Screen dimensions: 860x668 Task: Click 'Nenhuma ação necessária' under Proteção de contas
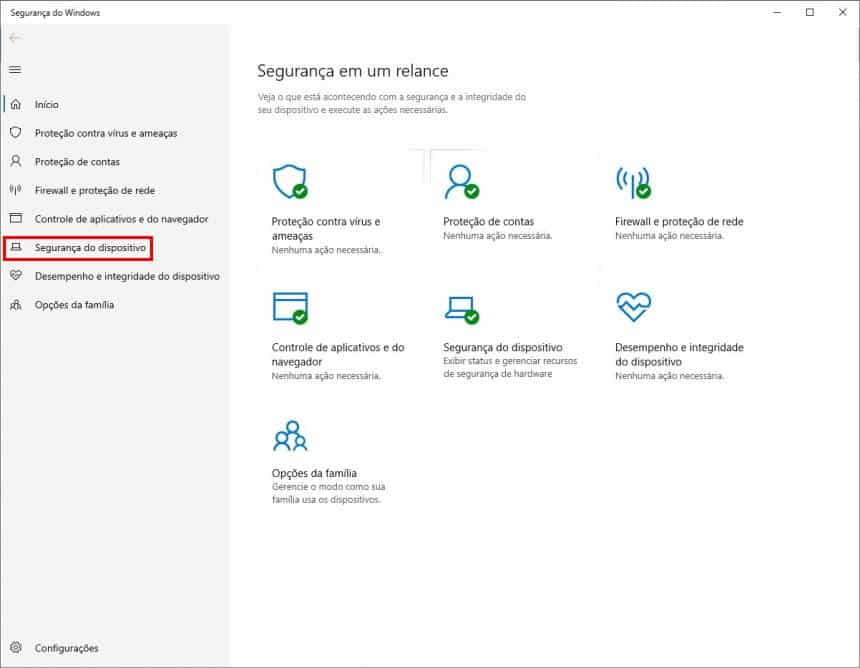tap(497, 236)
